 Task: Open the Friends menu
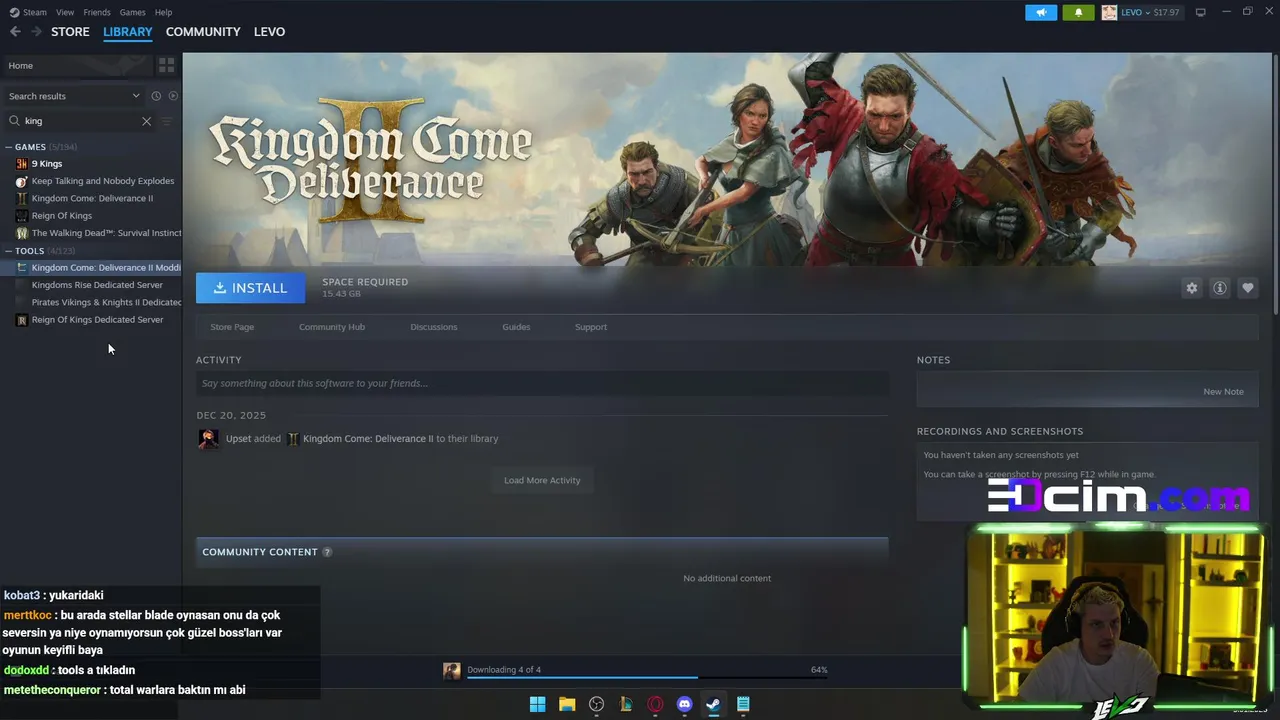[97, 12]
